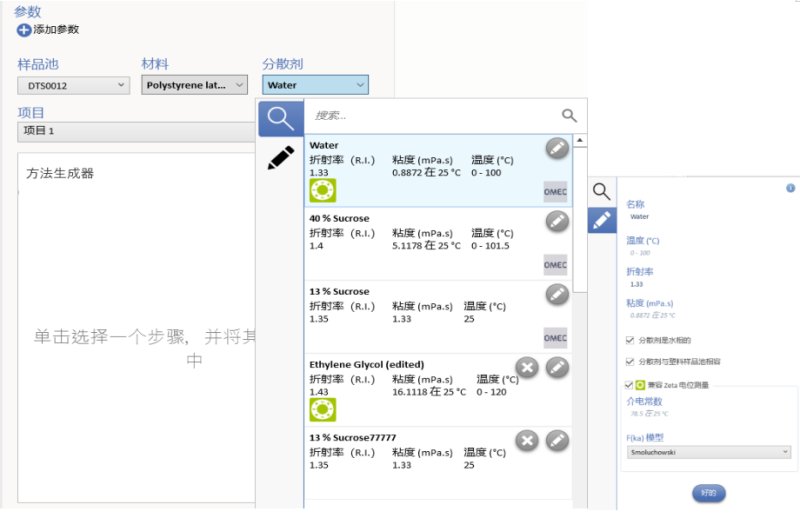800x518 pixels.
Task: Open the Smoluchowski F(ka) model dropdown
Action: 708,452
